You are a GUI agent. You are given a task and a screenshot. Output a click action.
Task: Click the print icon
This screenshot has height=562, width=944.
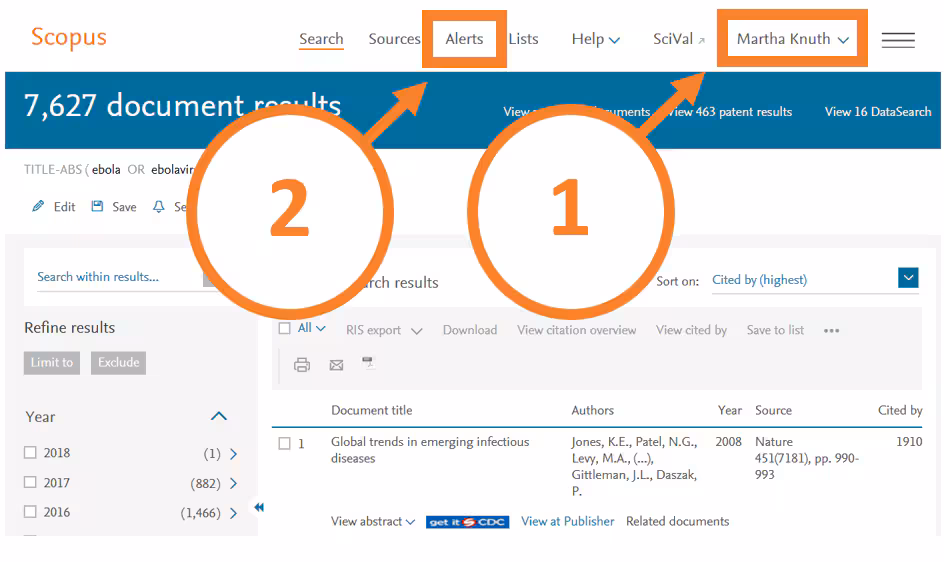point(302,364)
